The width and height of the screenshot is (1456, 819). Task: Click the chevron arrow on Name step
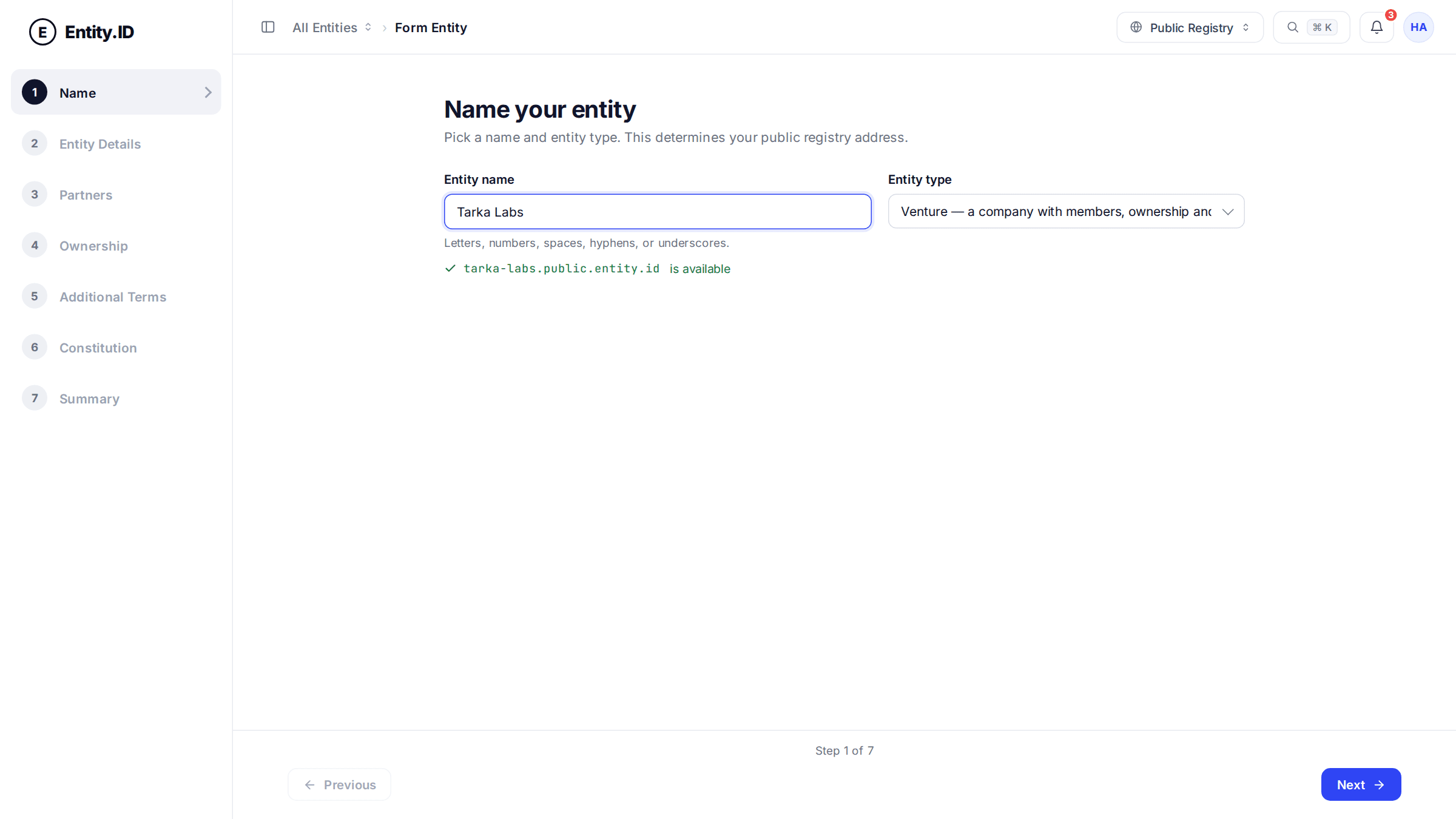tap(208, 92)
